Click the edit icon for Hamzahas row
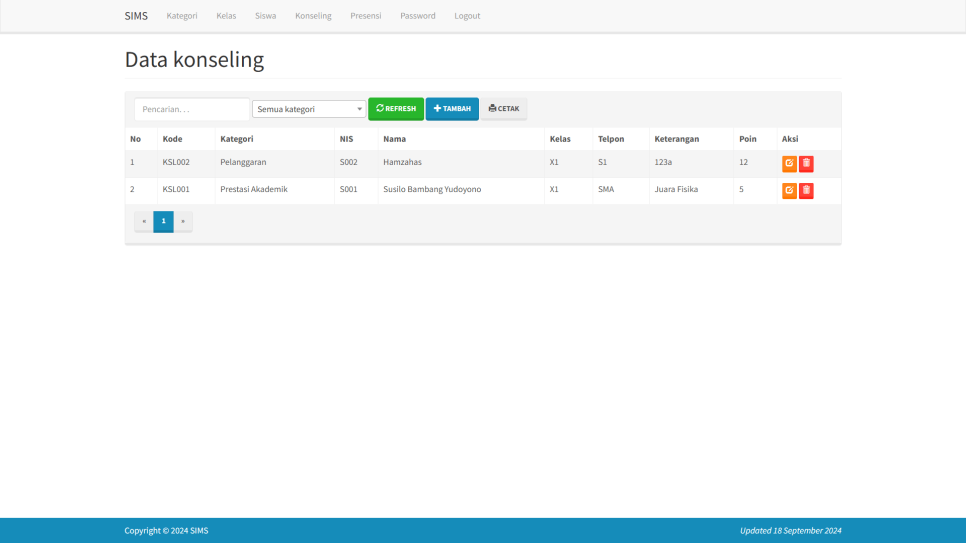The height and width of the screenshot is (543, 966). pyautogui.click(x=789, y=163)
